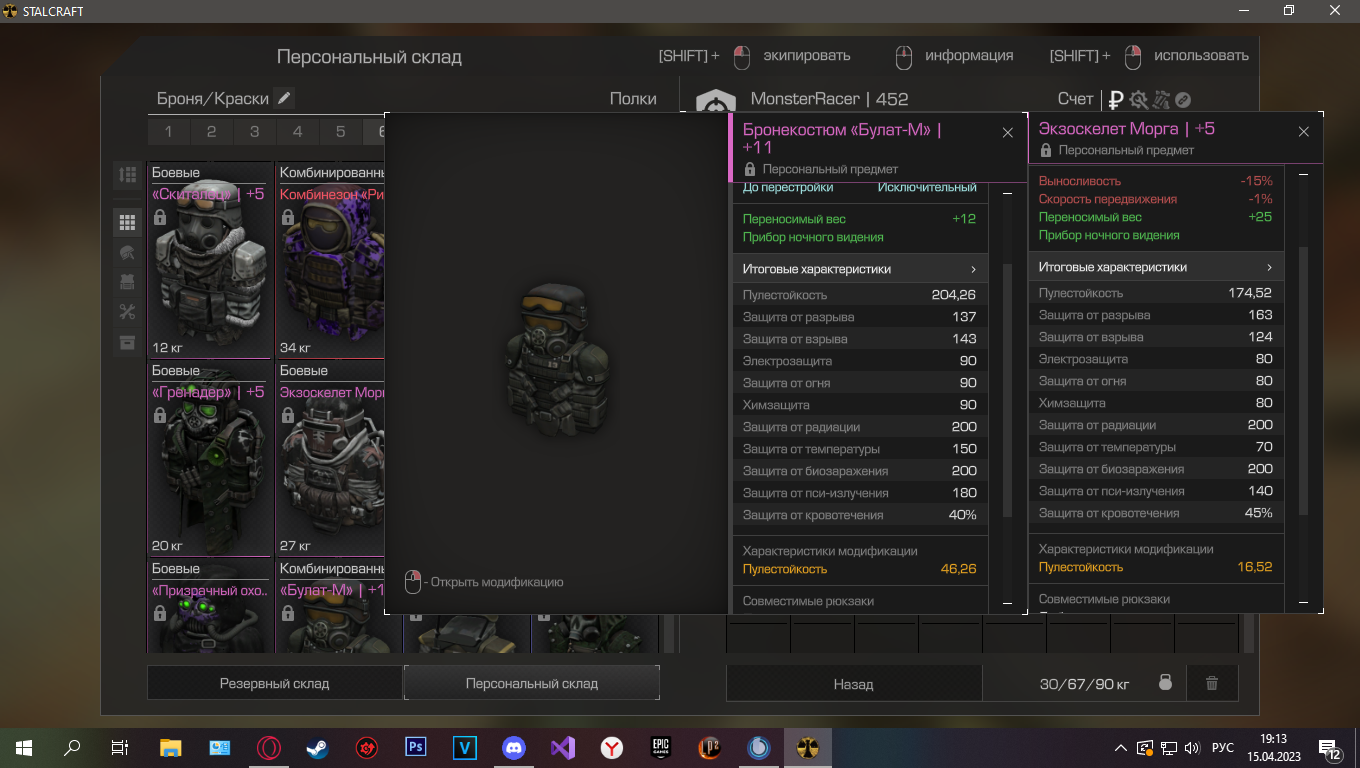This screenshot has width=1360, height=768.
Task: Select the «Призрачный охотник» armor item
Action: 210,606
